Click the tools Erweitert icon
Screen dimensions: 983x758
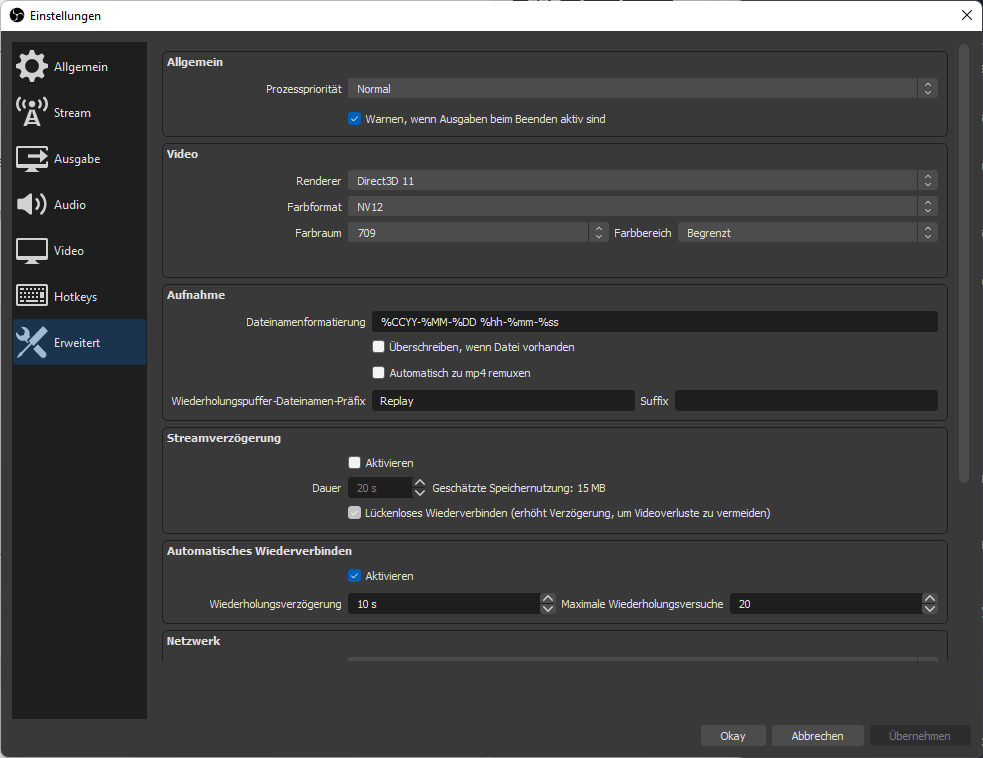[31, 342]
